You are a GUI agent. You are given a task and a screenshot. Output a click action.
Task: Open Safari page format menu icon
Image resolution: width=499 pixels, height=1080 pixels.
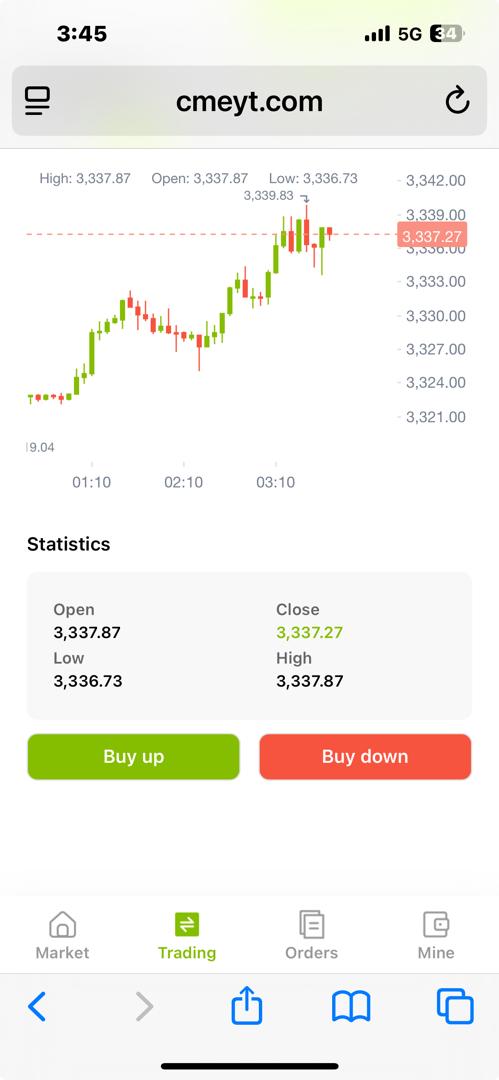tap(38, 101)
